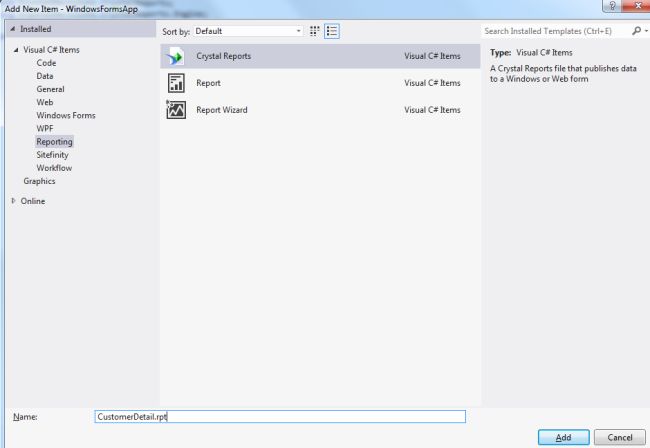Open the search options dropdown arrow
650x448 pixels.
coord(646,31)
